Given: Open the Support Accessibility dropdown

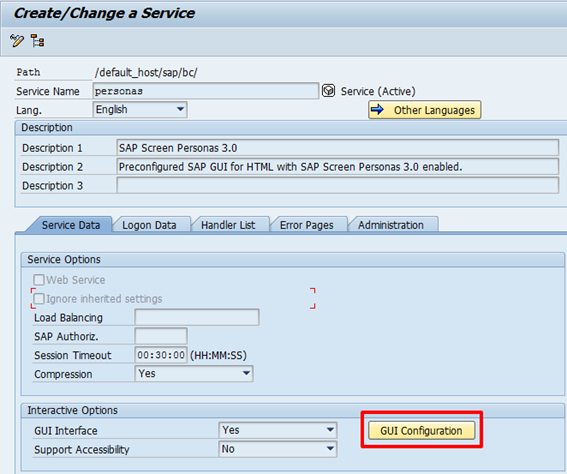Looking at the screenshot, I should pos(278,449).
